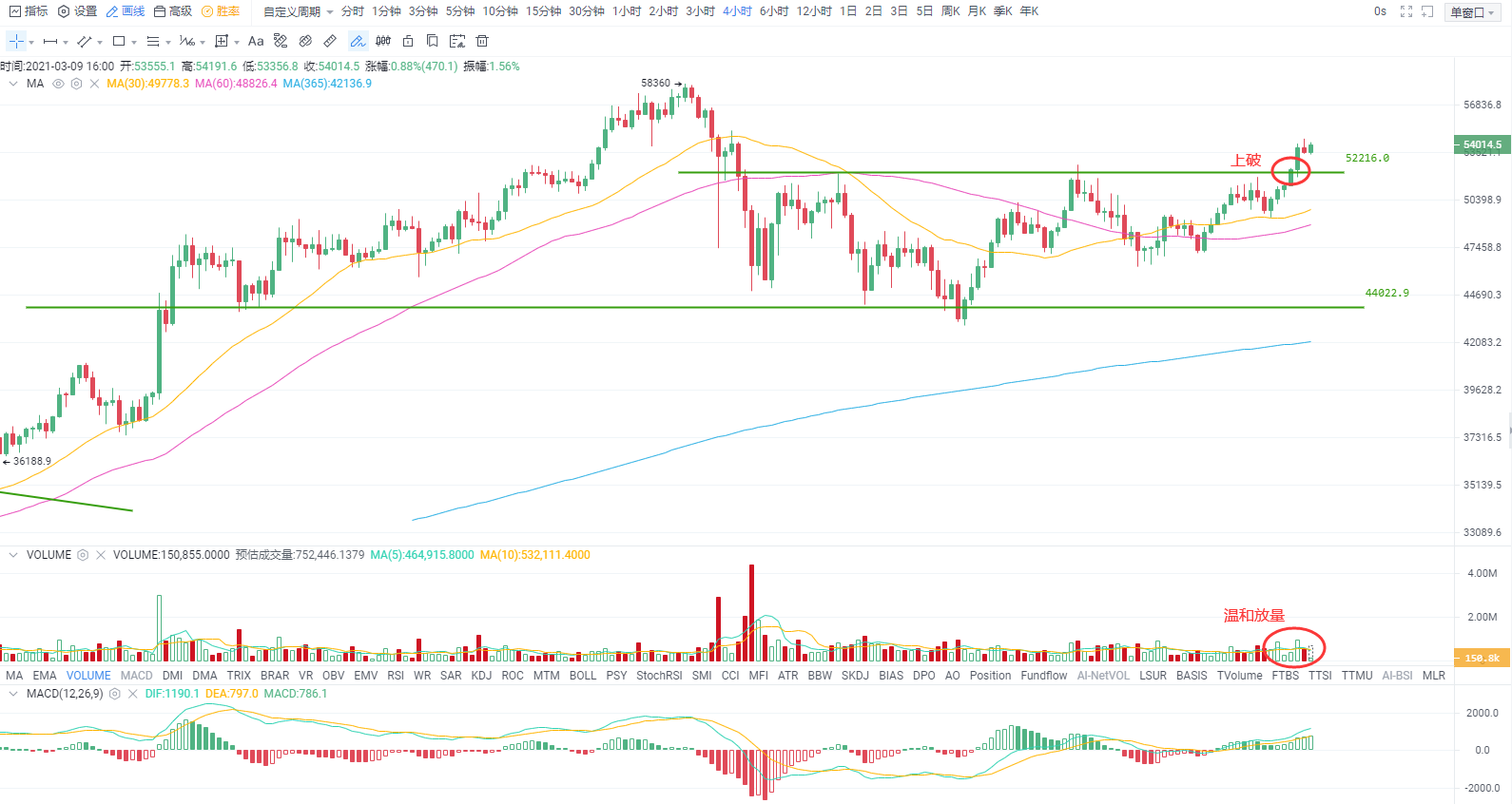Open channel tool dropdown arrow

100,42
